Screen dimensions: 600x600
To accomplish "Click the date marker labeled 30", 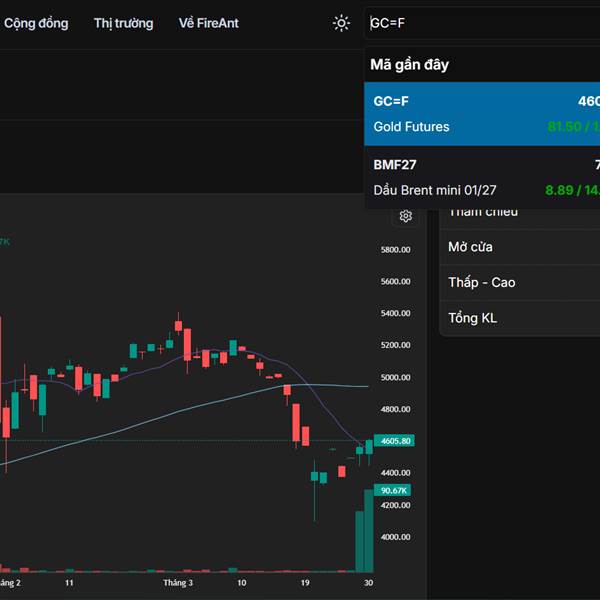I will (x=368, y=582).
